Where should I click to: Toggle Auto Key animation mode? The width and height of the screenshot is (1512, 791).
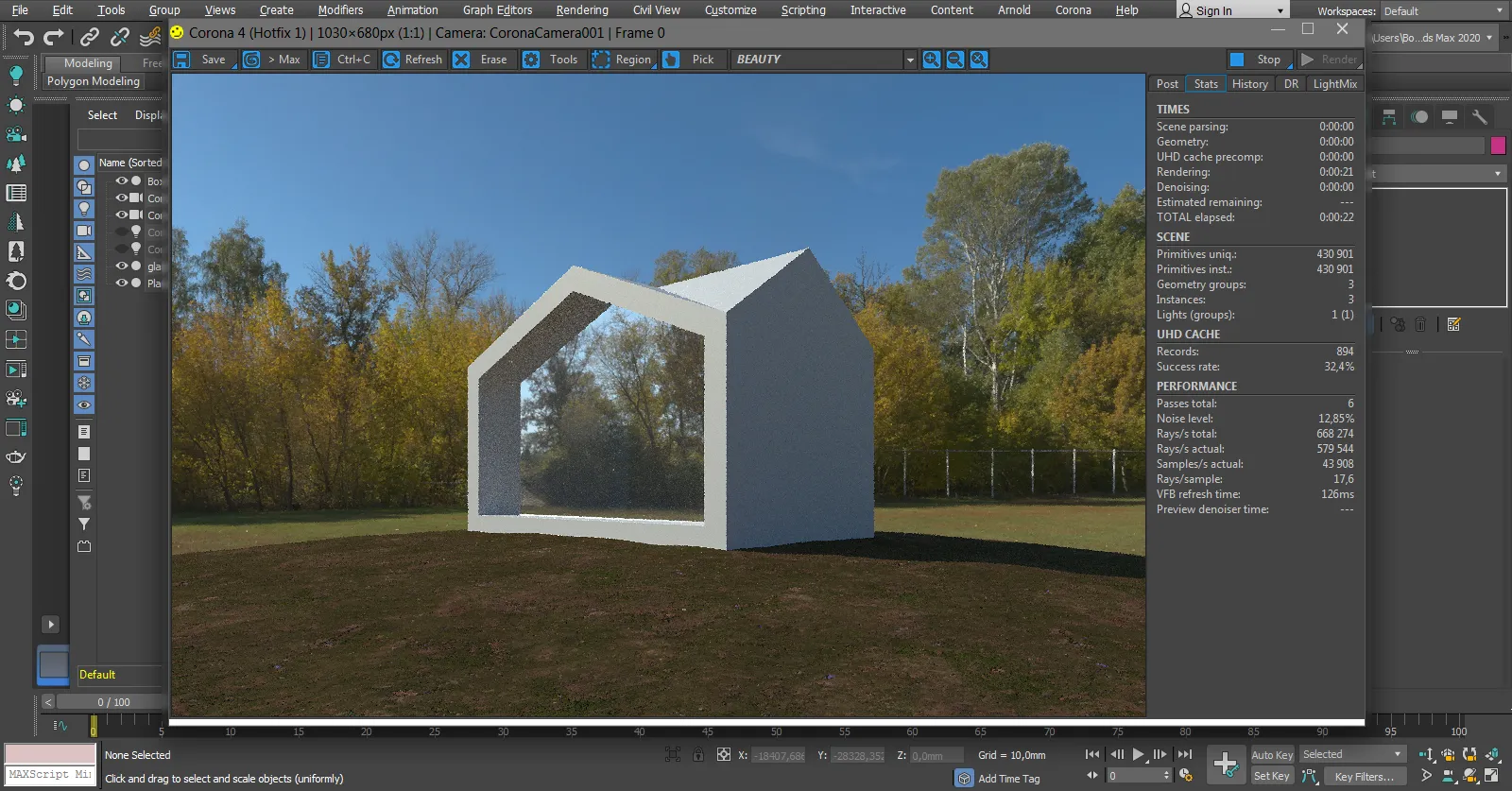point(1272,754)
